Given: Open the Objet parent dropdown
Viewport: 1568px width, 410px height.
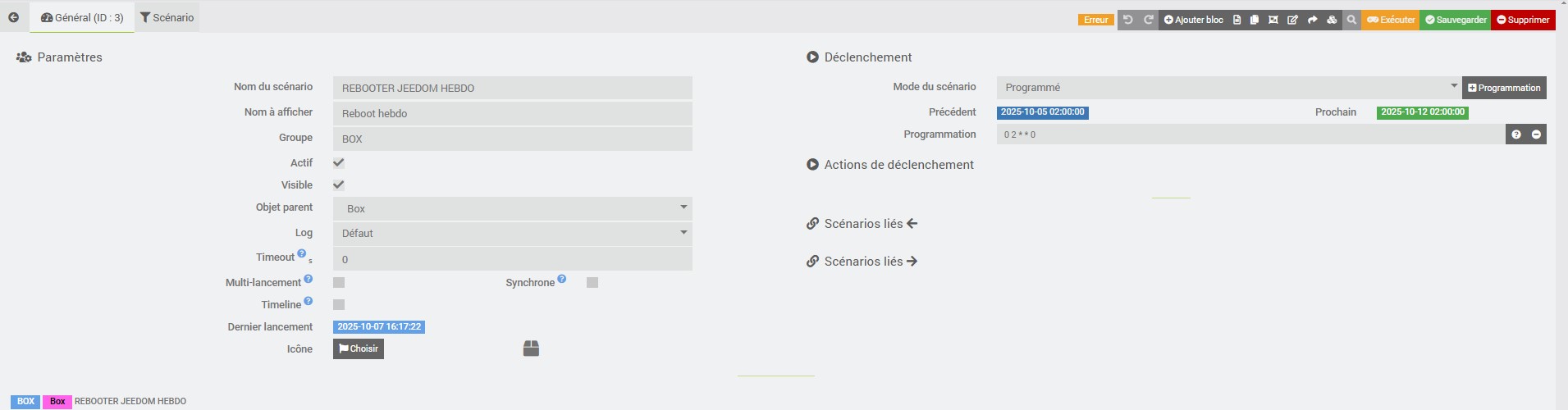Looking at the screenshot, I should 512,208.
